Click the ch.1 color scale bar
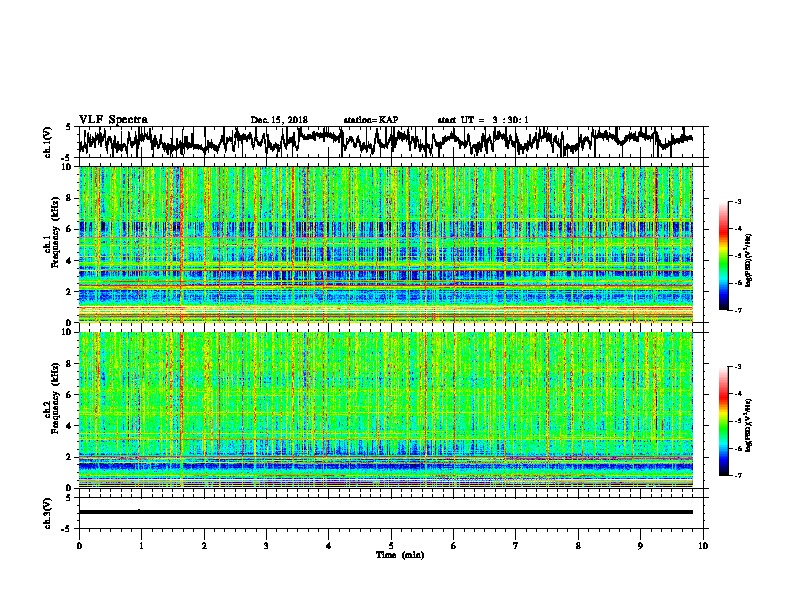The image size is (792, 612). click(x=723, y=256)
